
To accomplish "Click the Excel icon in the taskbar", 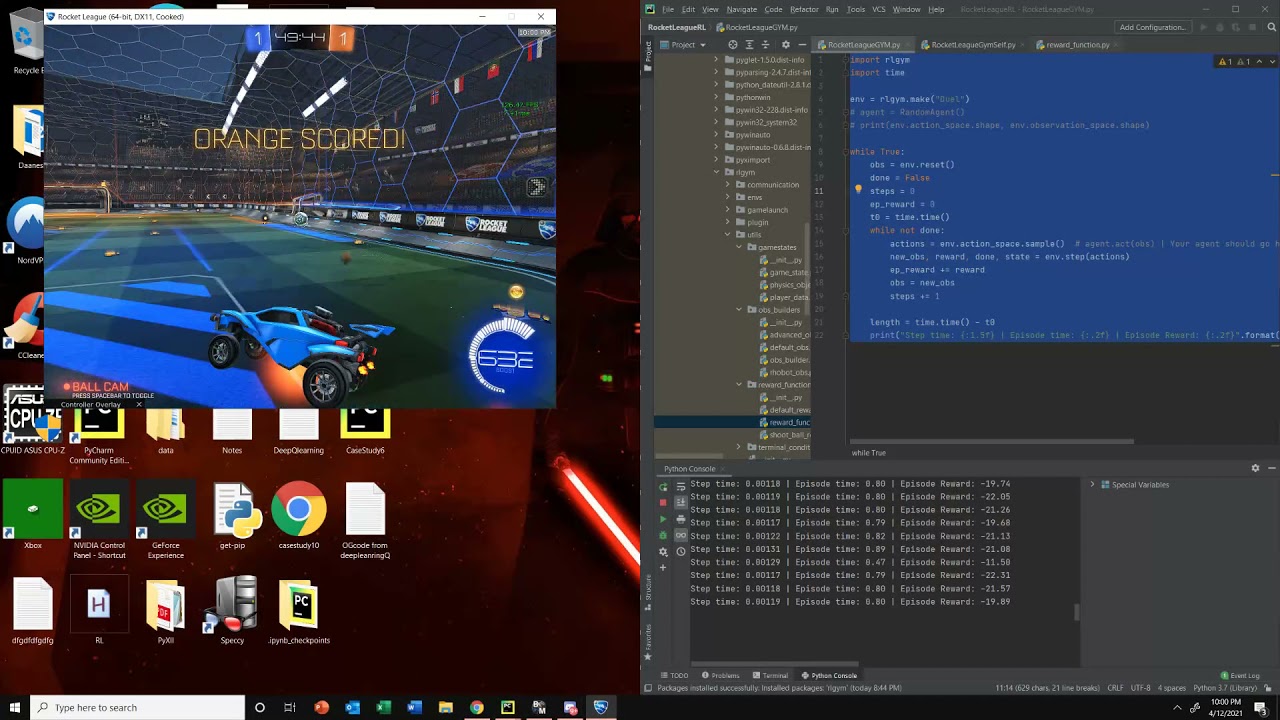I will pos(383,707).
